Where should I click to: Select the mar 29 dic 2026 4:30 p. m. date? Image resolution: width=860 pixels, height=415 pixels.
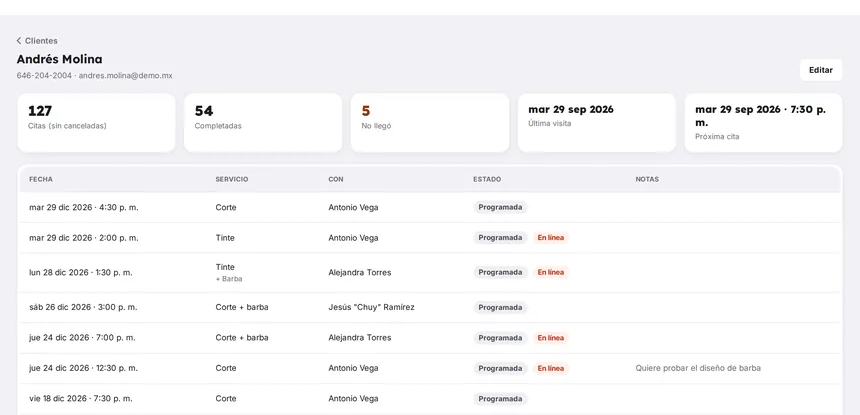[x=84, y=207]
